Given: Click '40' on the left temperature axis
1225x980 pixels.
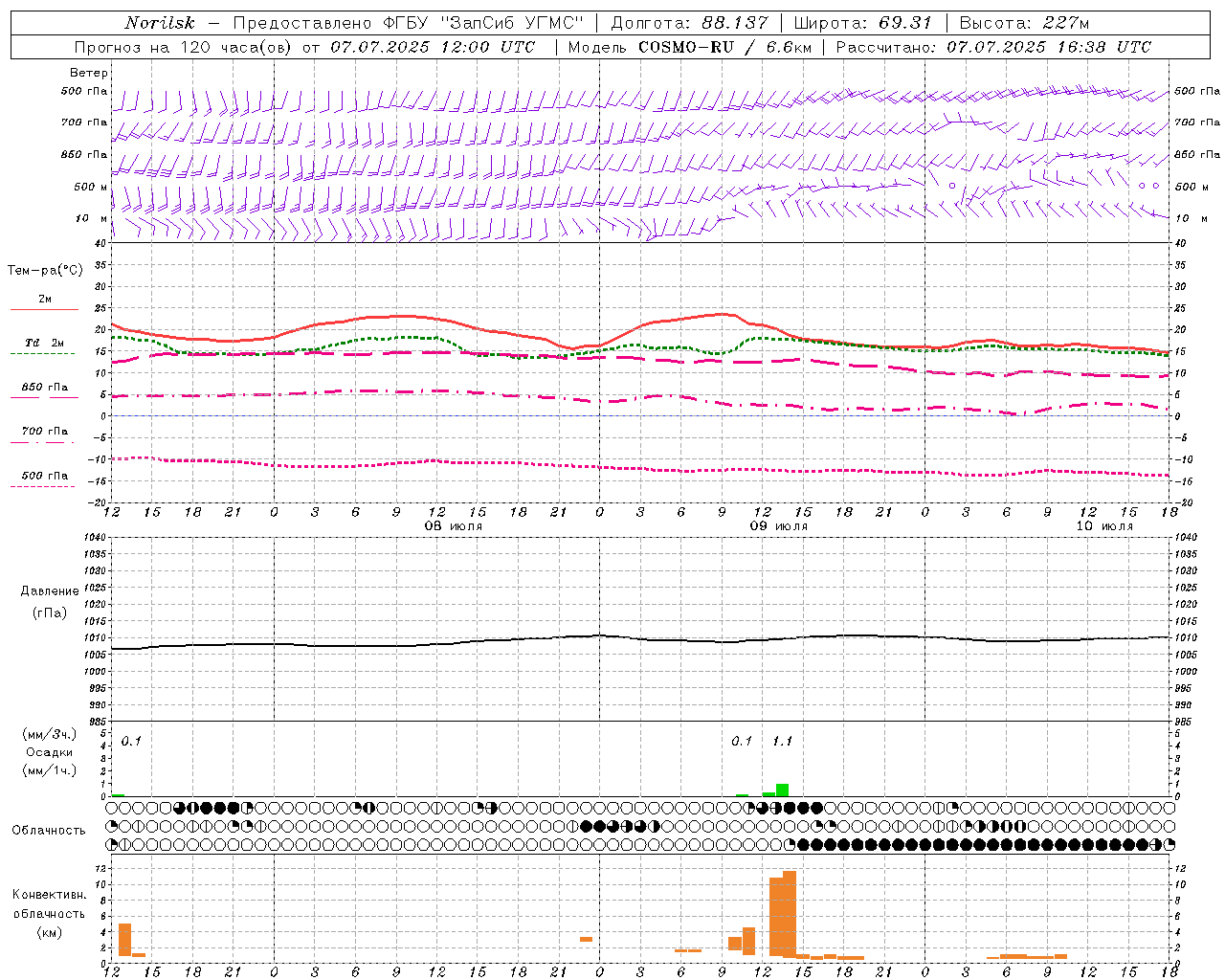Looking at the screenshot, I should [100, 243].
